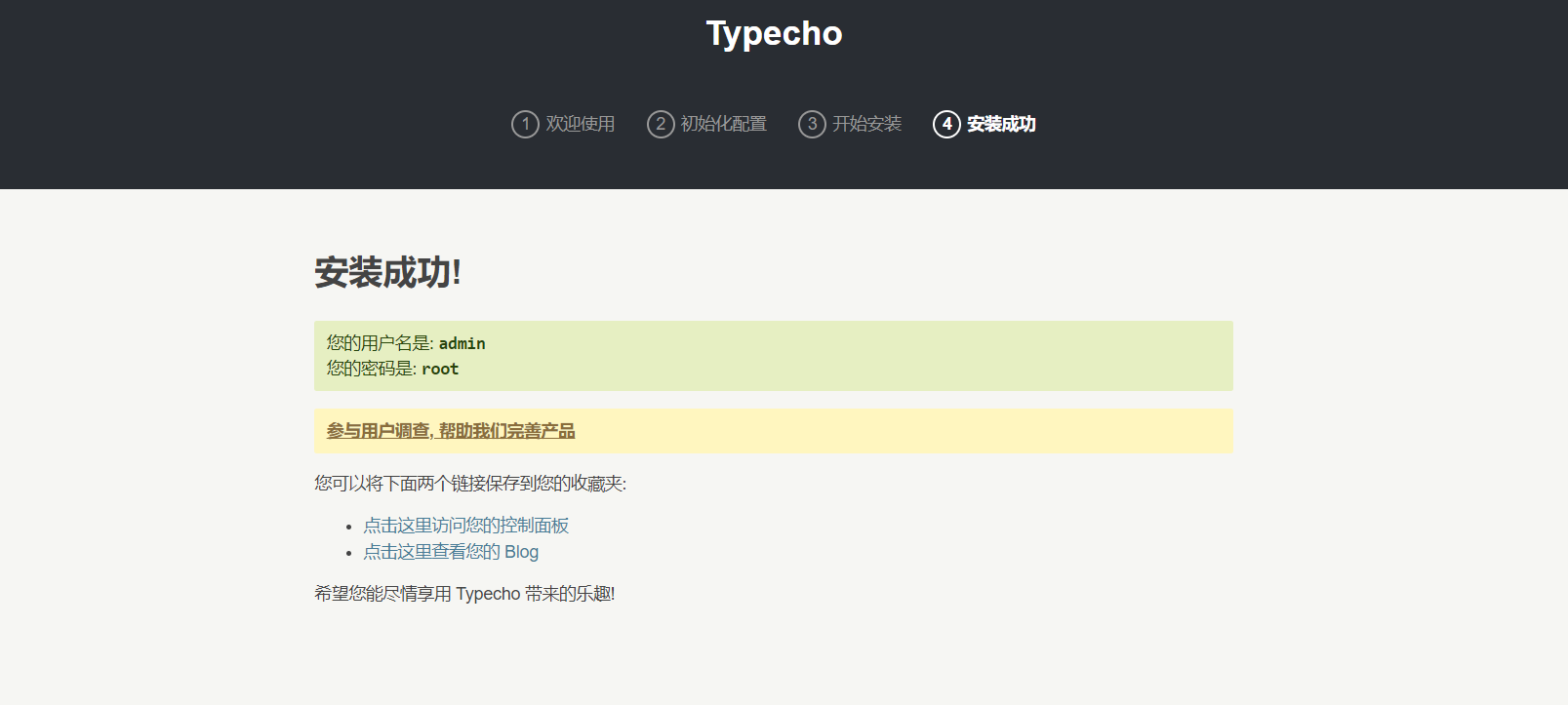The image size is (1568, 705).
Task: Click the 希望您能尽情享用 Typecho closing text
Action: 463,594
